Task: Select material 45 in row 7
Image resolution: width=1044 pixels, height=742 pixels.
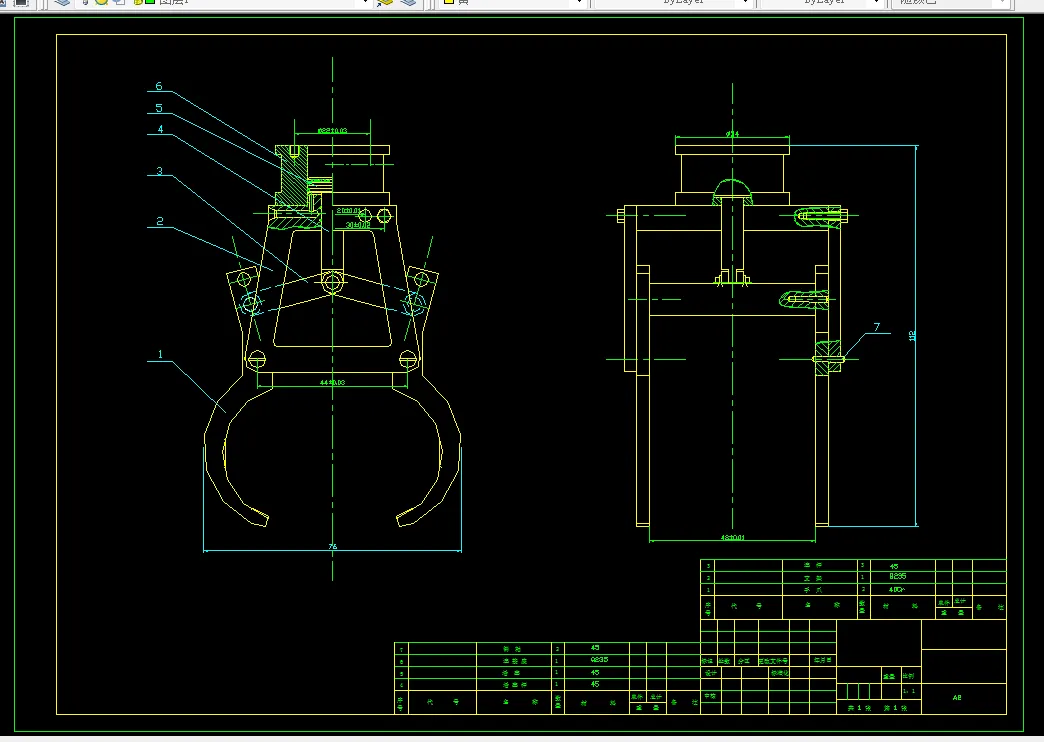Action: point(595,647)
